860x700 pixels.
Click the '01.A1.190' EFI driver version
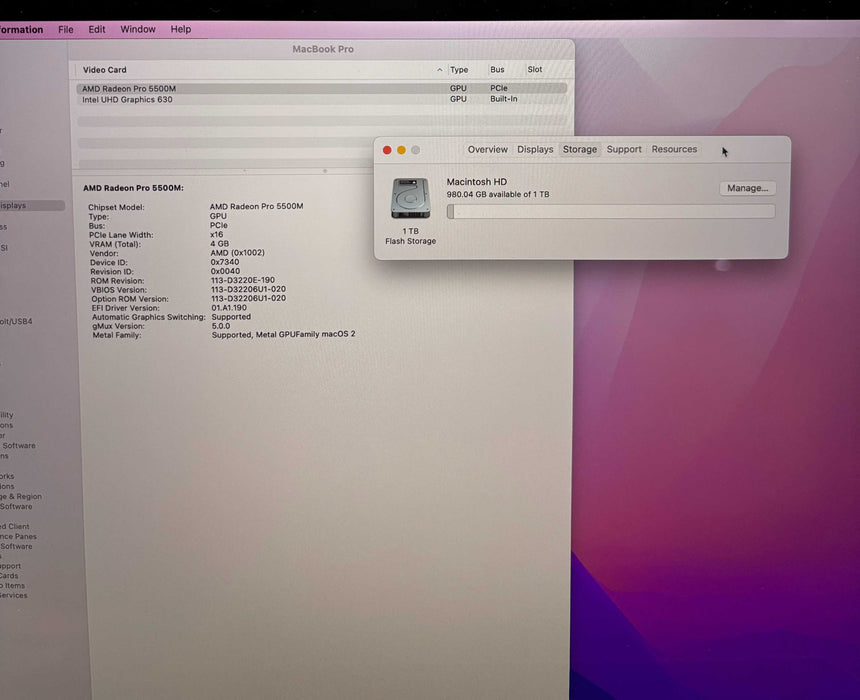coord(229,308)
